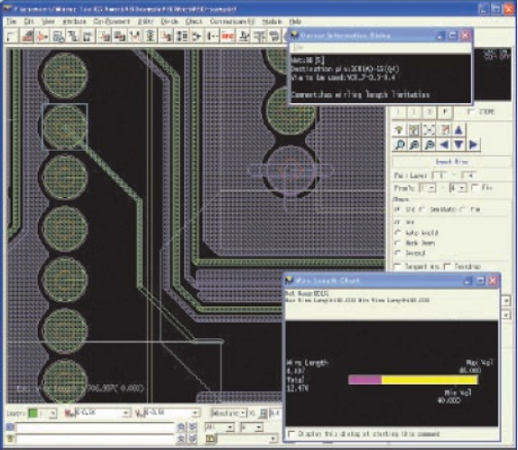Click the red-lettered DRC toolbar icon
This screenshot has width=518, height=450.
coord(228,36)
